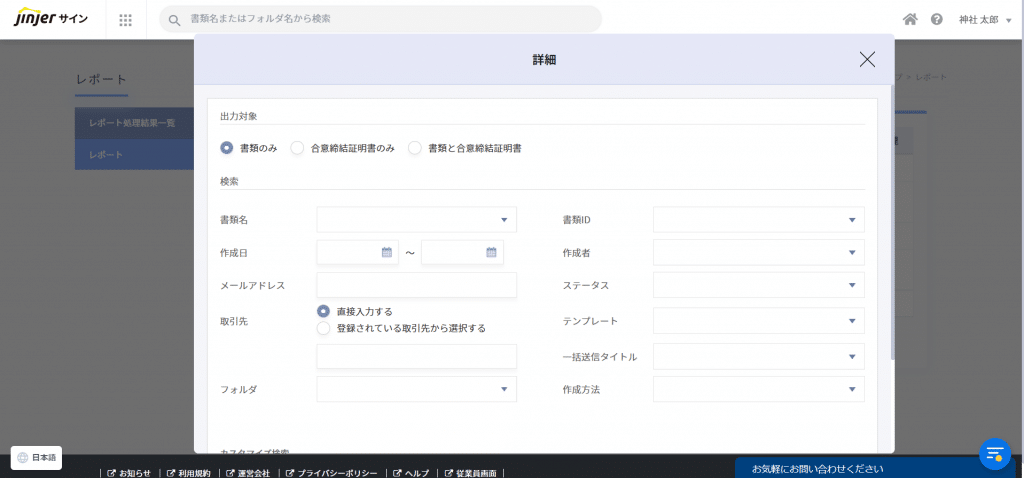1024x478 pixels.
Task: Open calendar for creation end date
Action: coord(491,252)
